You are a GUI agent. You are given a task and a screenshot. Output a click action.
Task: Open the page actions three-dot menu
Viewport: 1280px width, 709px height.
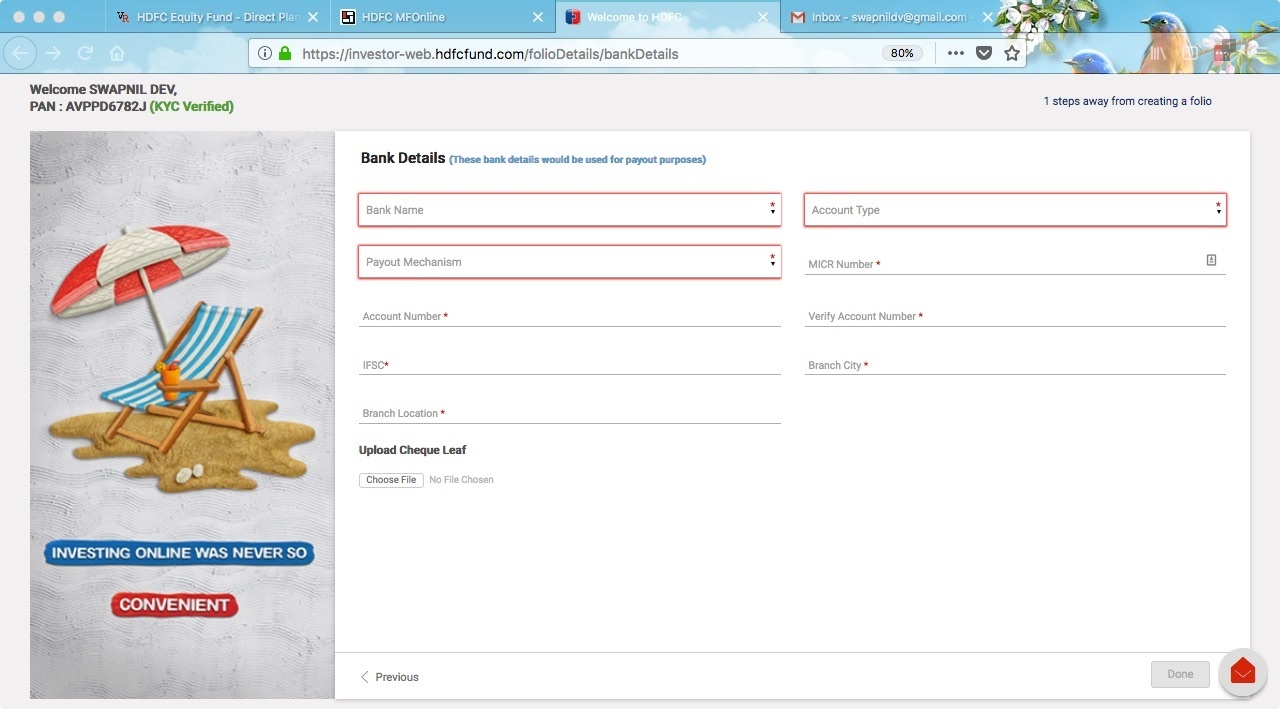(x=956, y=53)
